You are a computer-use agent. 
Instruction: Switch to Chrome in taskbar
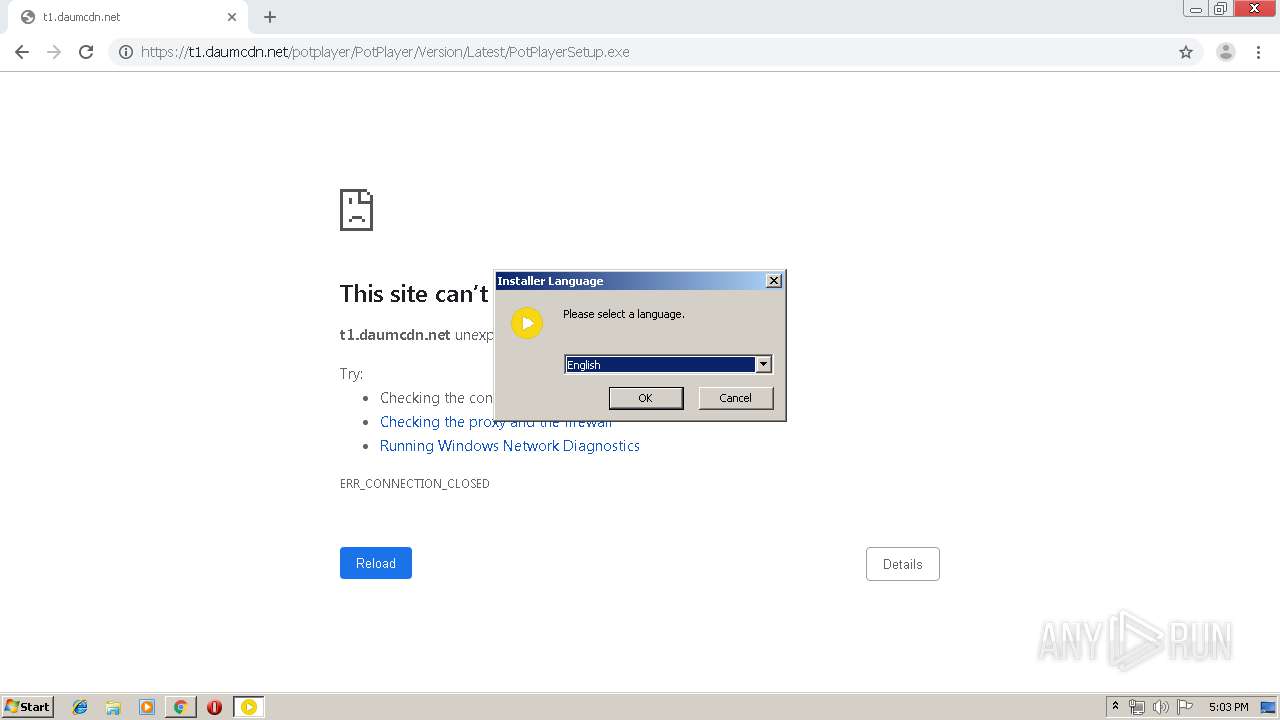coord(180,707)
